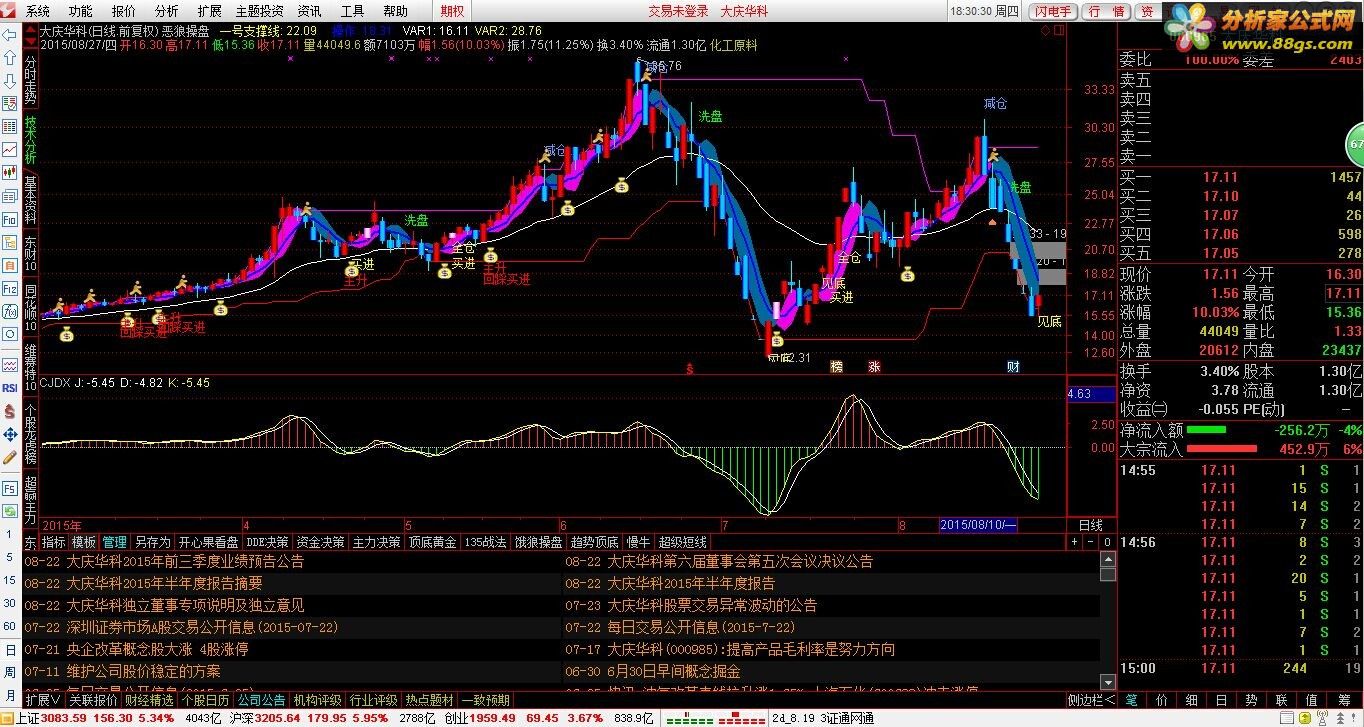Open 央企改革概念股大涨 4股涨停 news link

coord(157,649)
